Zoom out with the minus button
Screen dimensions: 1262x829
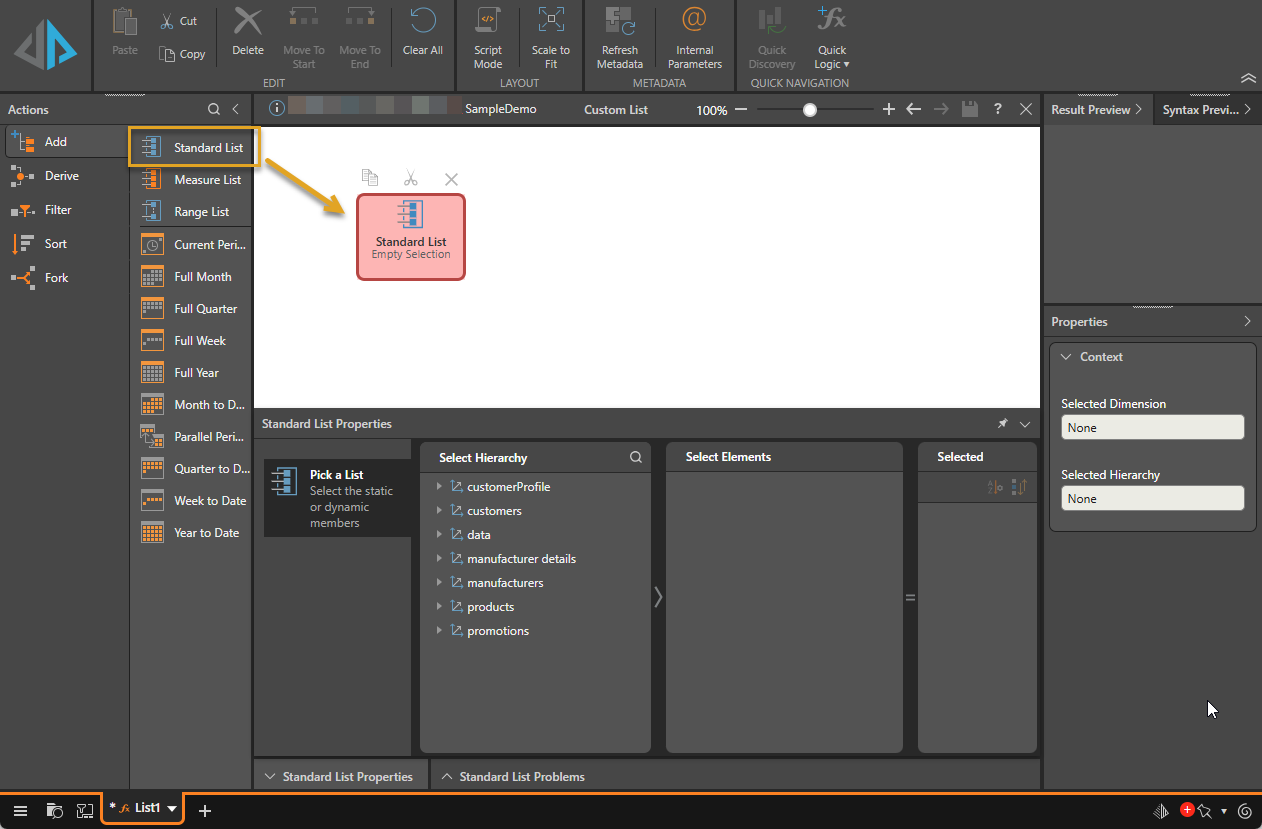pos(741,110)
